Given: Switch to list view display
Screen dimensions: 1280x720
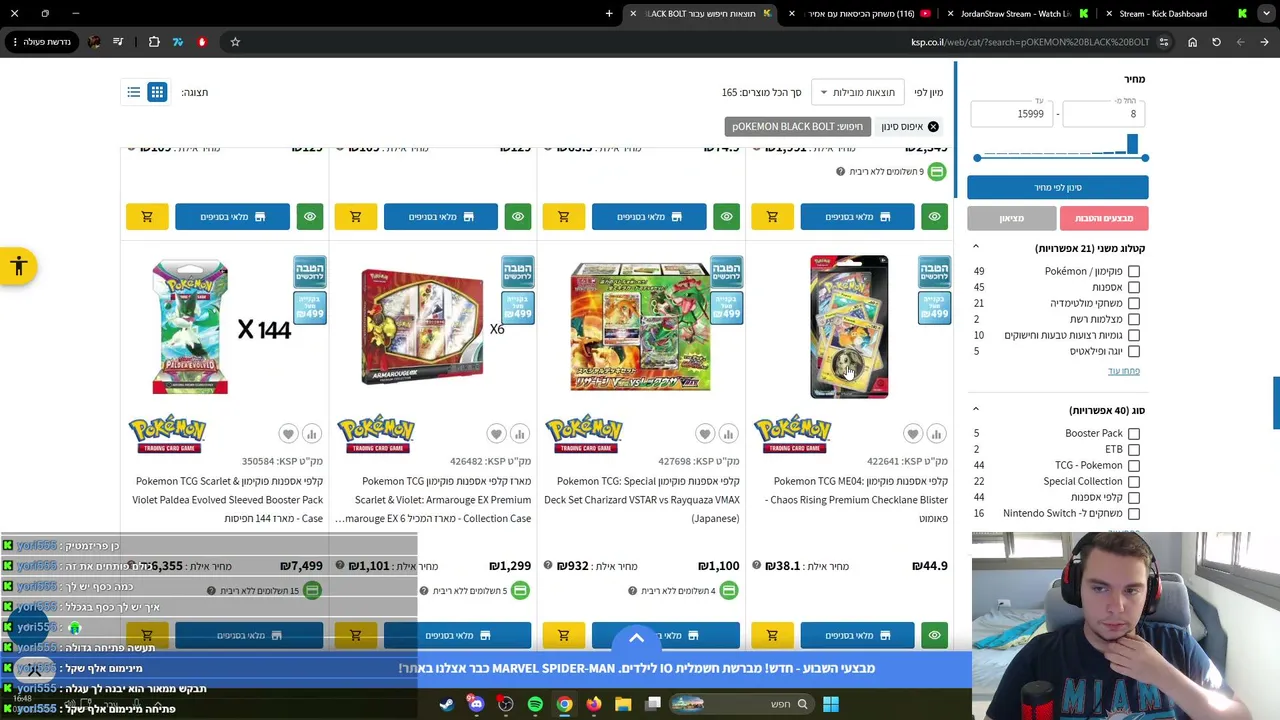Looking at the screenshot, I should click(134, 92).
